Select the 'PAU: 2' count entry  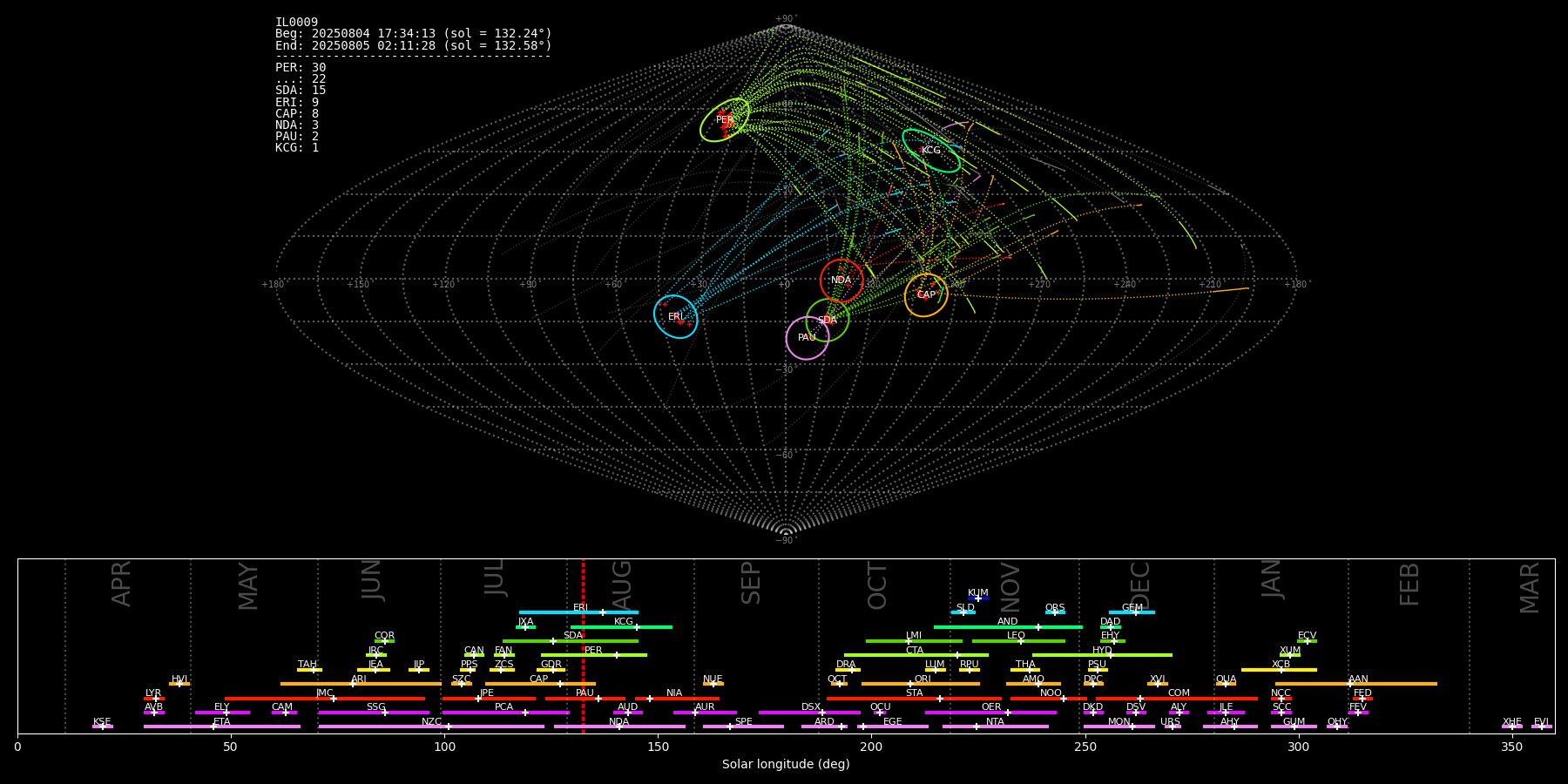[297, 136]
